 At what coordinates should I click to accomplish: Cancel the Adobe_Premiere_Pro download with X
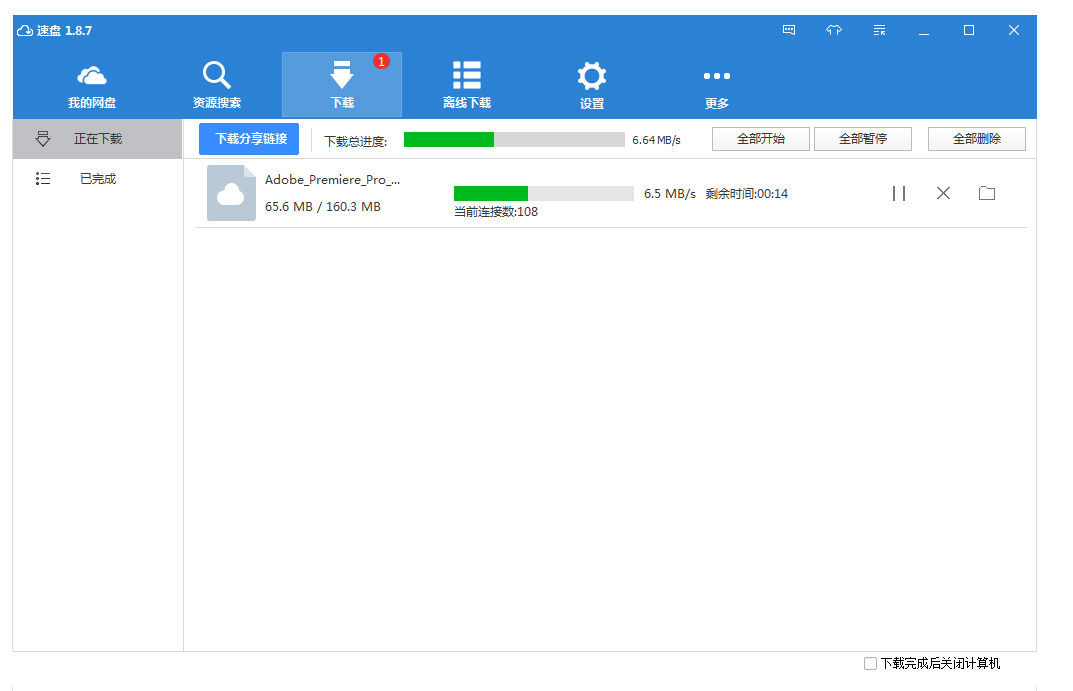pyautogui.click(x=943, y=194)
